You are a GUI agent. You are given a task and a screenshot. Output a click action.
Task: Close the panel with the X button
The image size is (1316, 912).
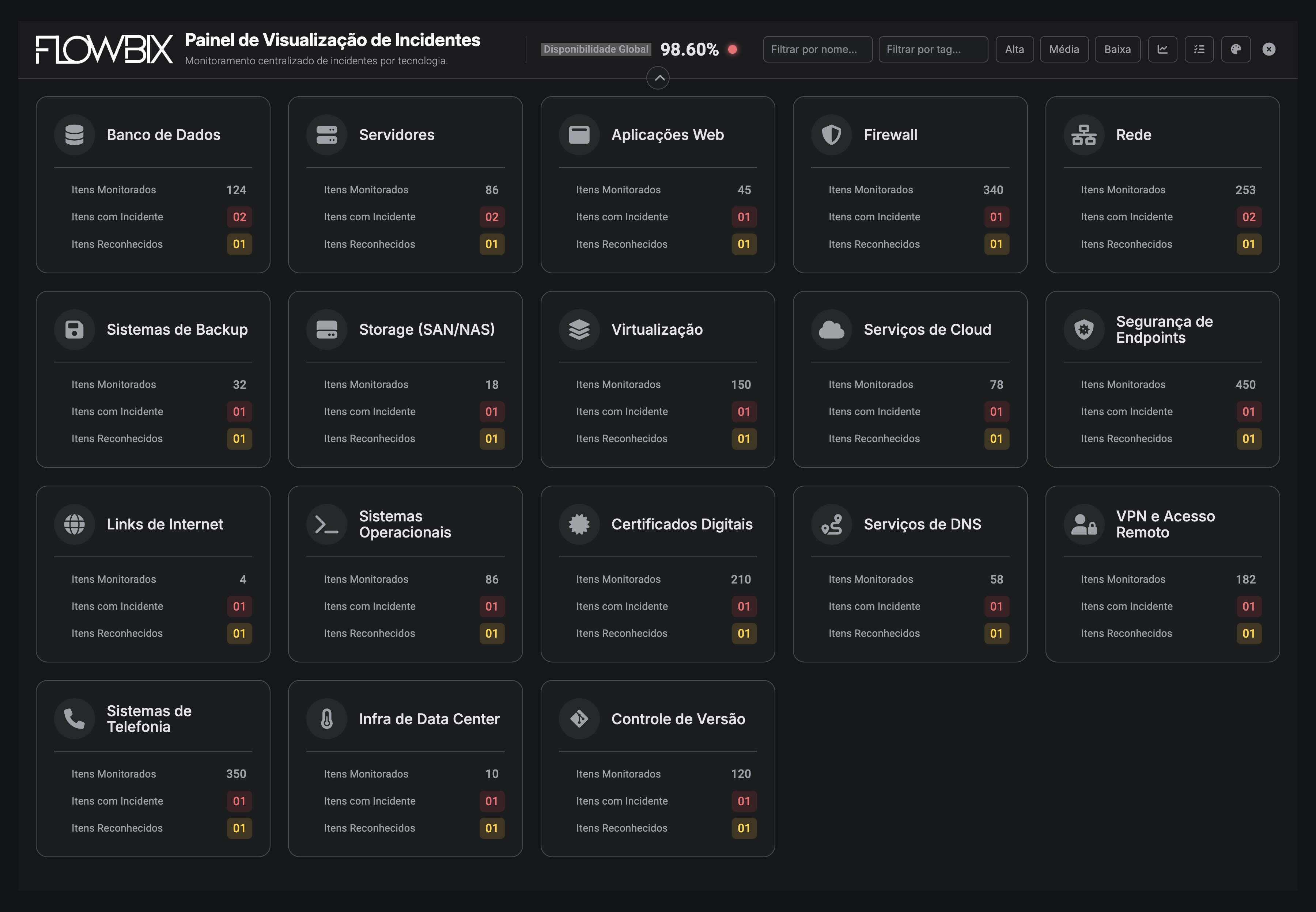click(x=1269, y=49)
